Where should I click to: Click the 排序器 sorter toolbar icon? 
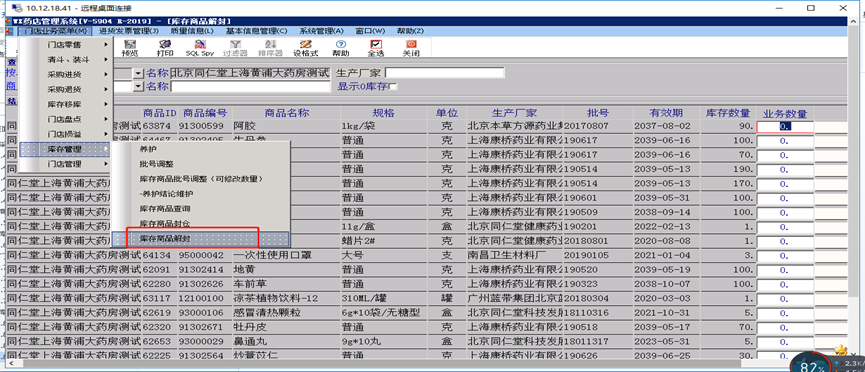tap(270, 47)
